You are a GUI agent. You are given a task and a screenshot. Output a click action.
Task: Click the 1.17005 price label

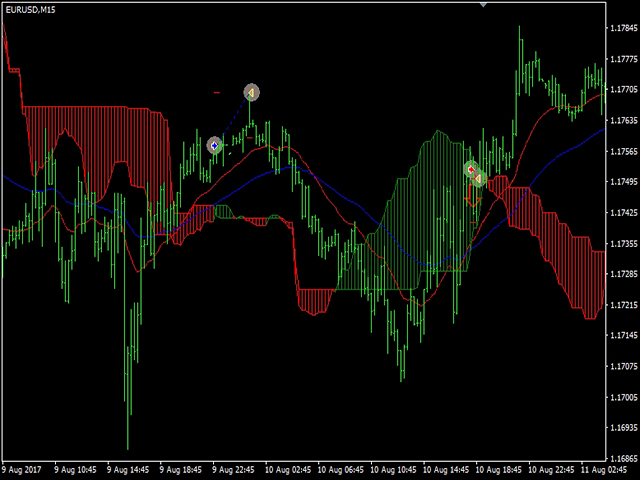coord(624,397)
